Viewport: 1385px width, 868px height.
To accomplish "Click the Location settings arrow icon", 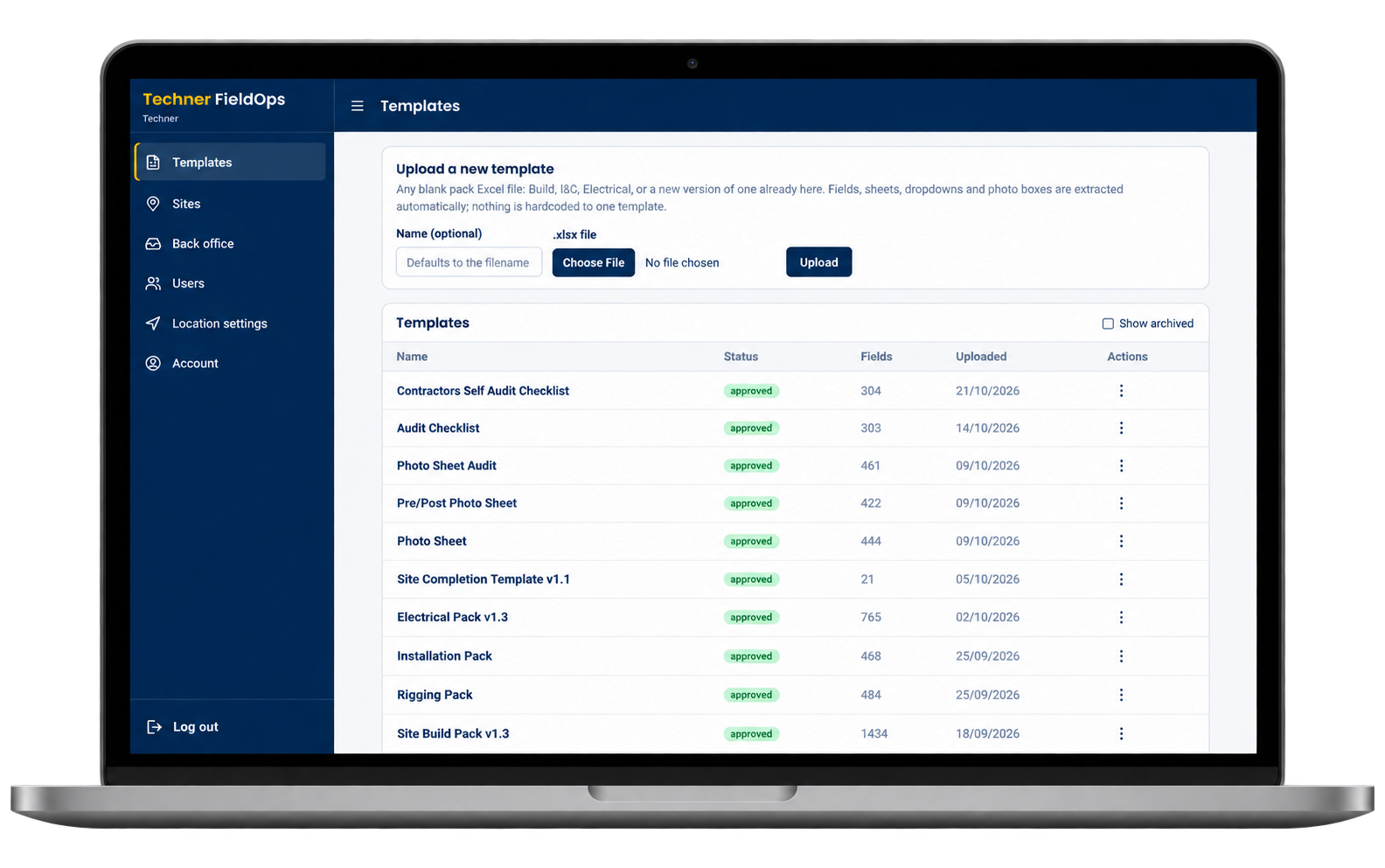I will [x=153, y=323].
